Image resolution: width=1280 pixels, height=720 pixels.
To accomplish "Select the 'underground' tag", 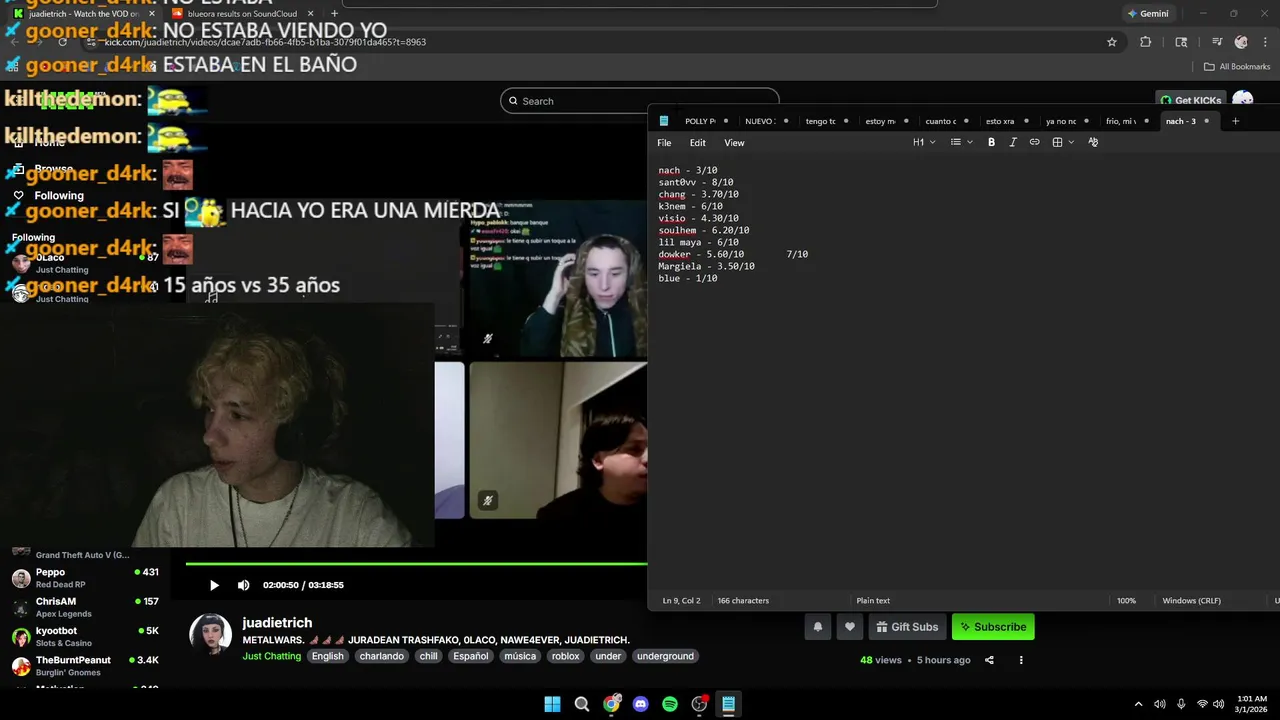I will [665, 656].
